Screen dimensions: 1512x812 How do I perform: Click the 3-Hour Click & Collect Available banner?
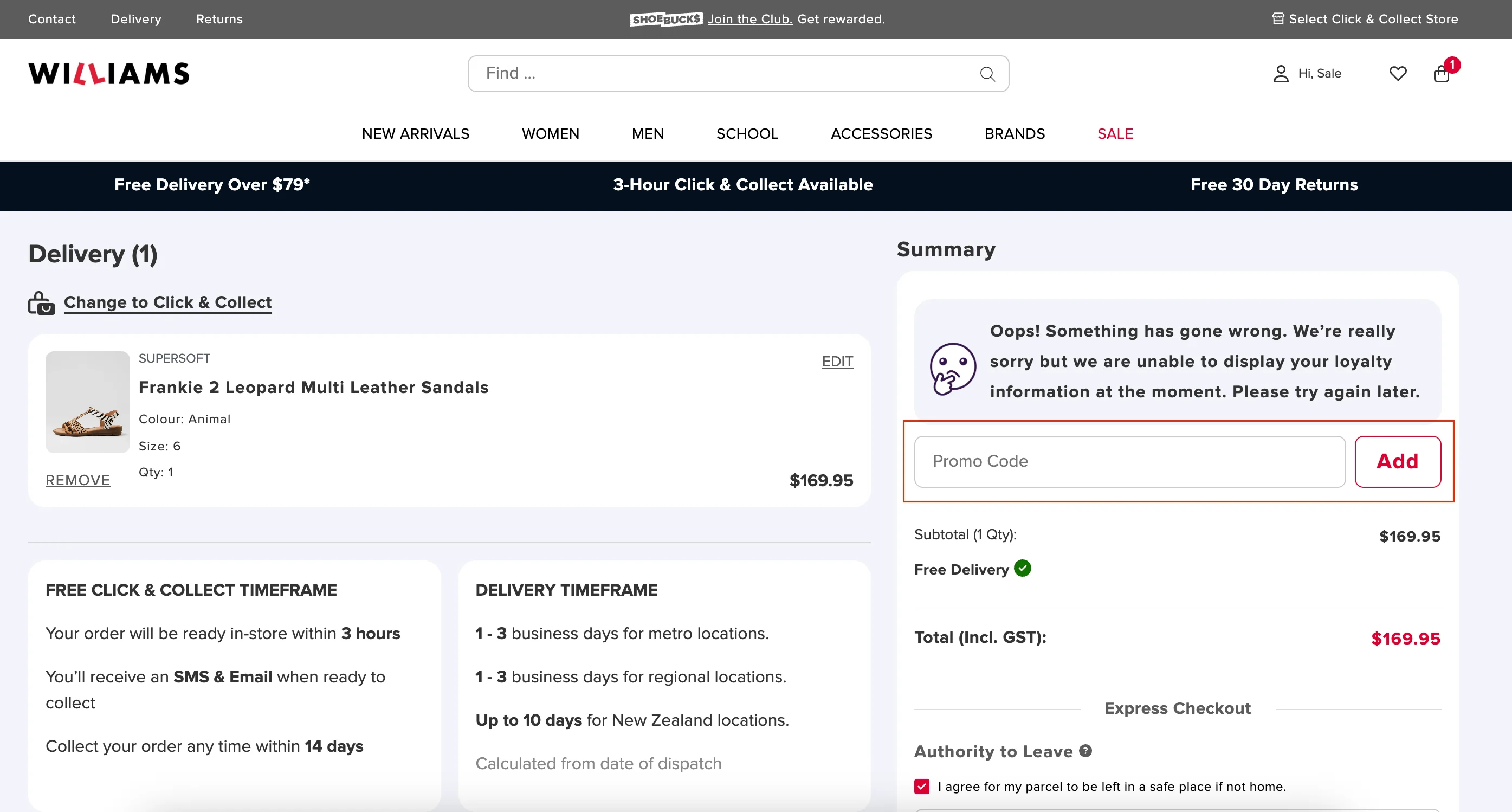pyautogui.click(x=742, y=185)
